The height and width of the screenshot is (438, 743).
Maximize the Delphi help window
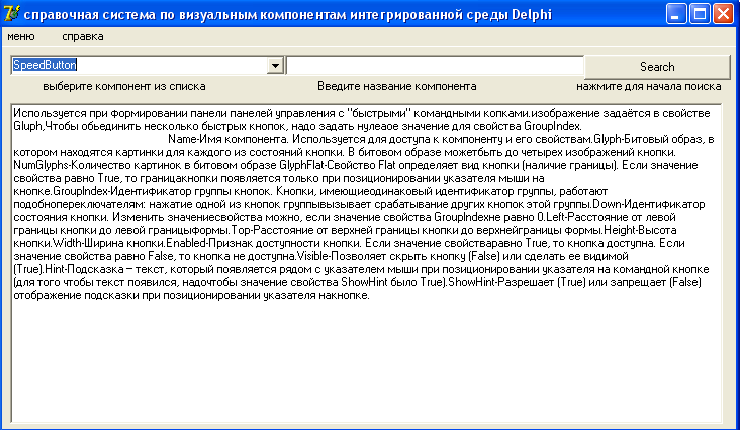click(699, 14)
